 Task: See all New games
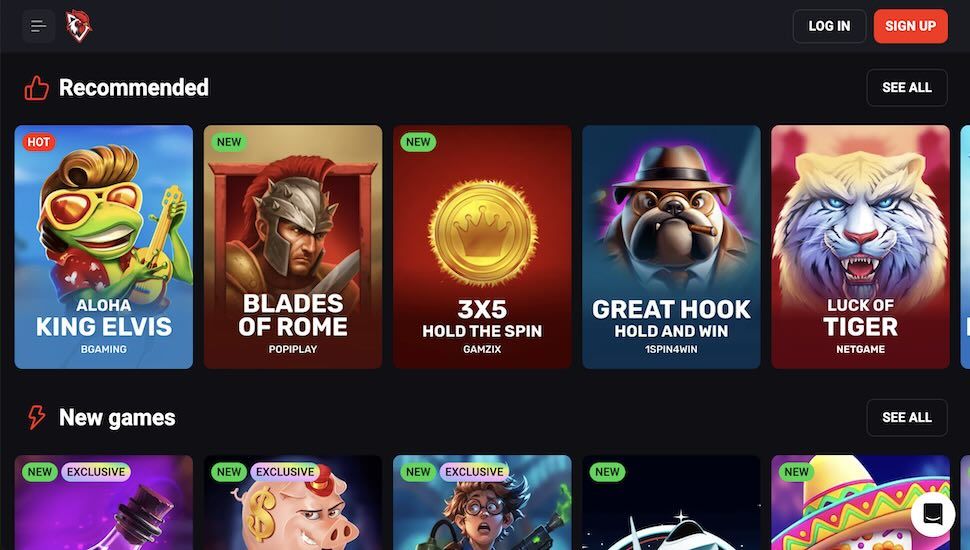(907, 417)
